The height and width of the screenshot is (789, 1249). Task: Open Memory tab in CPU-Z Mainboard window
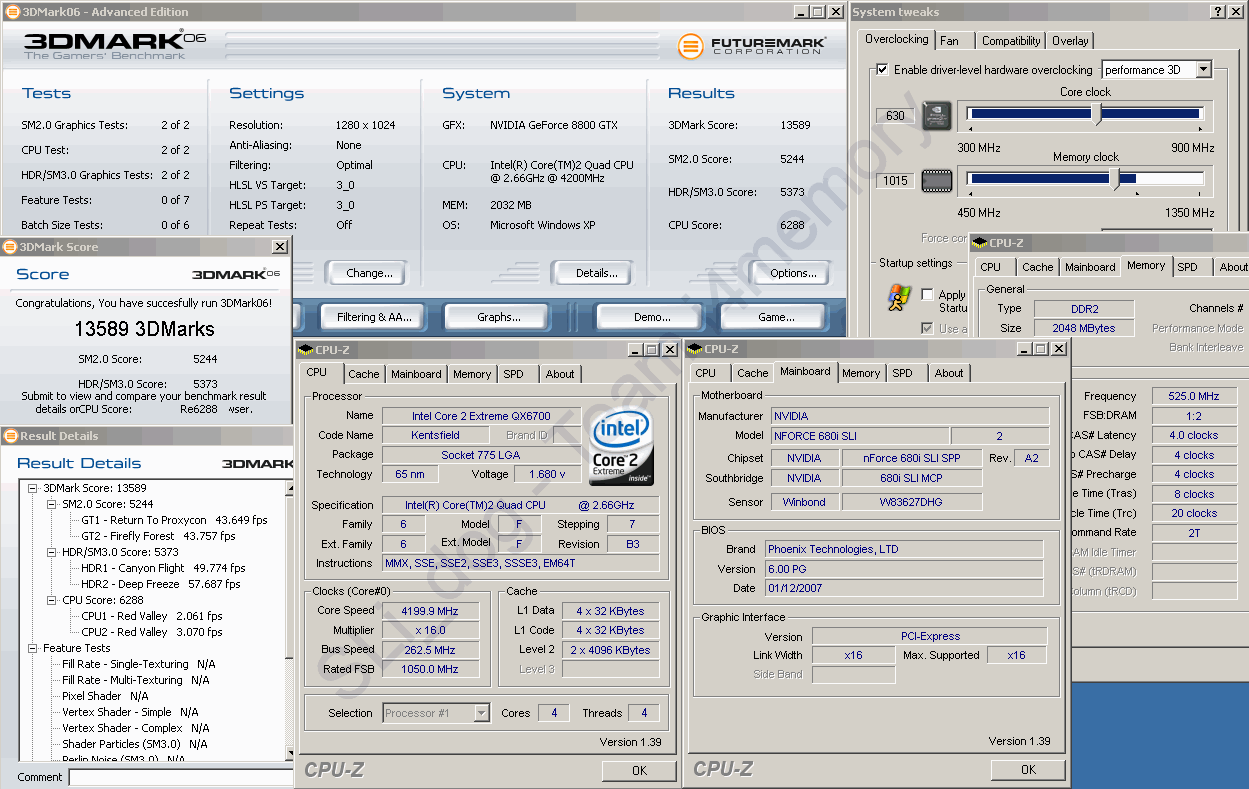[x=860, y=373]
